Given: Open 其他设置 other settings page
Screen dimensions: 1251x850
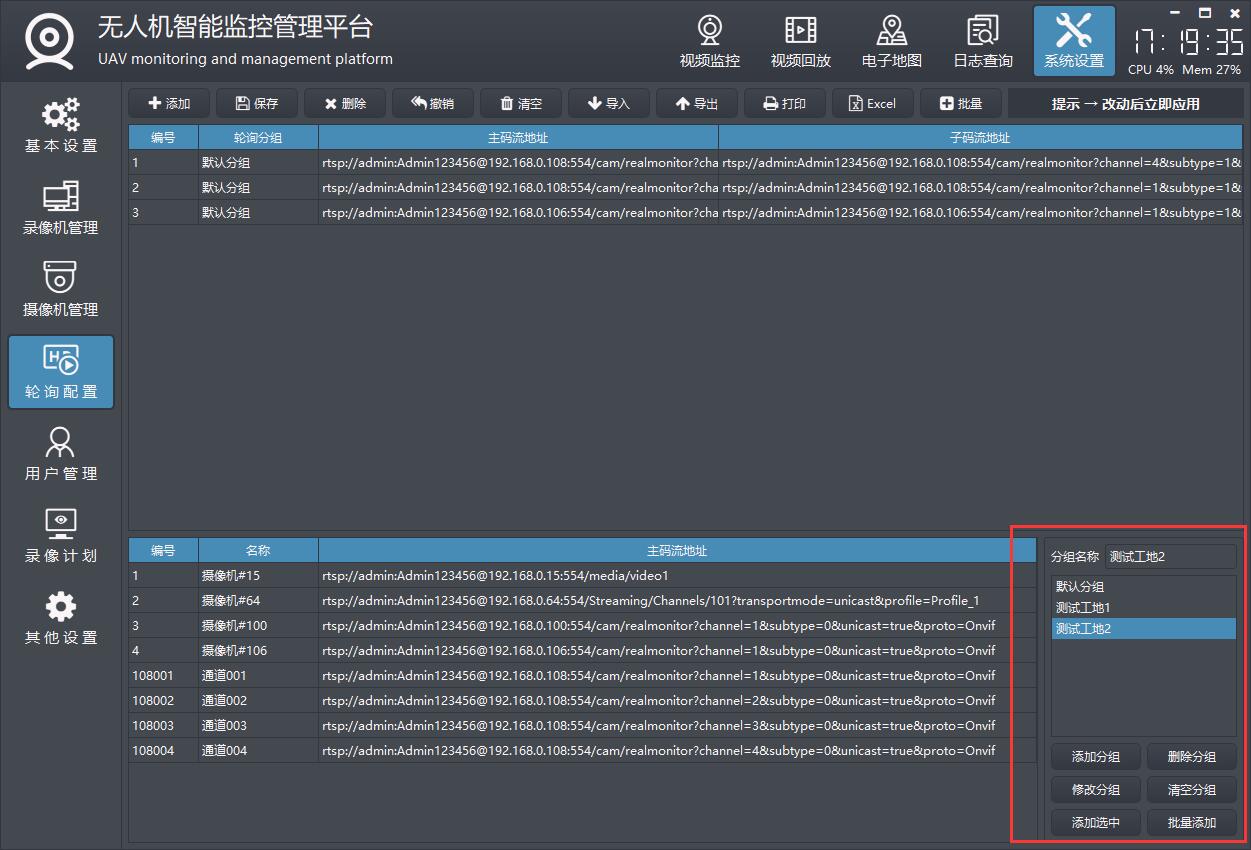Looking at the screenshot, I should click(x=61, y=618).
